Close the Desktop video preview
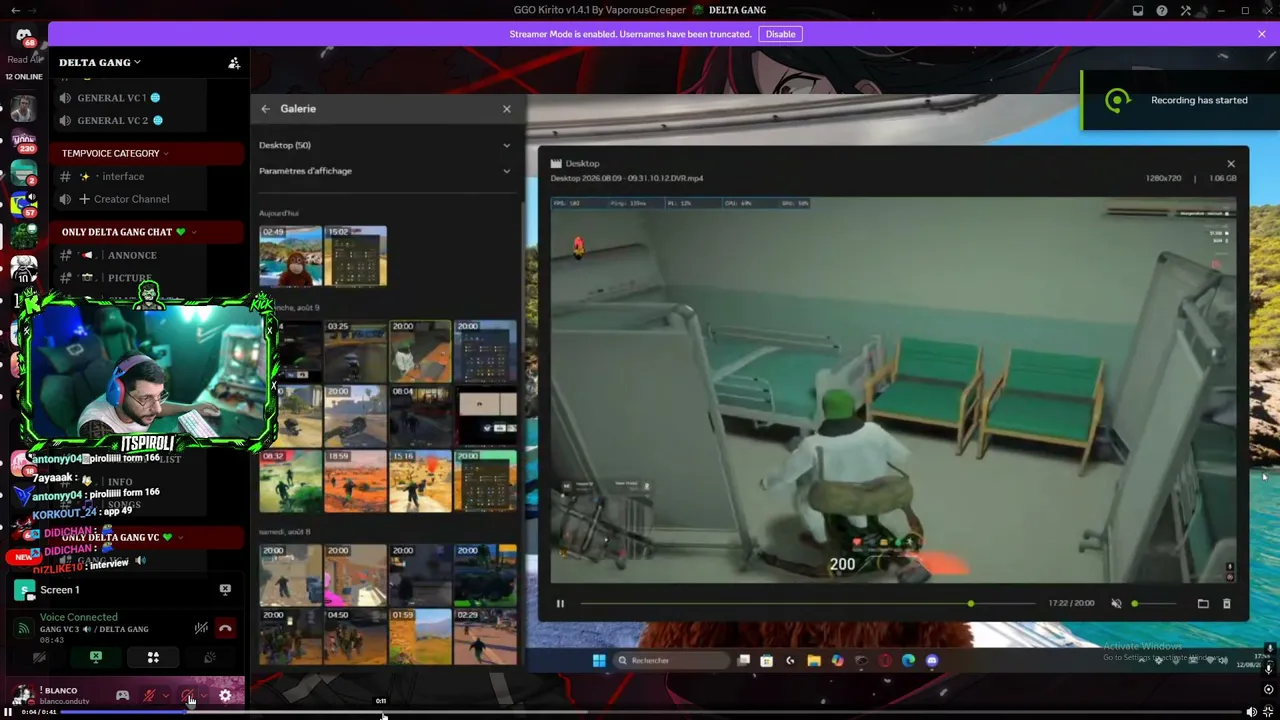Viewport: 1280px width, 720px height. click(1231, 164)
